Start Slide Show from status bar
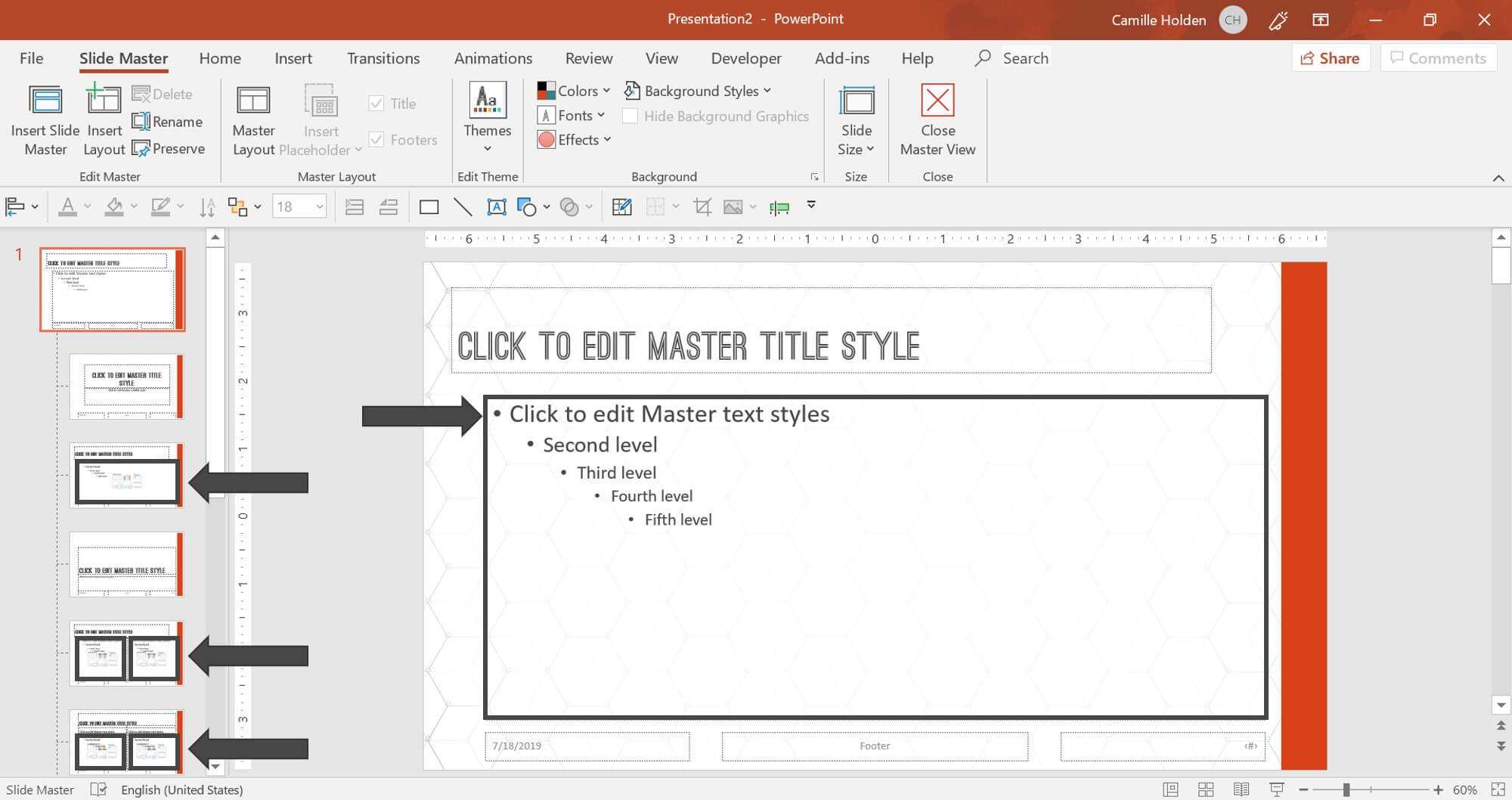The width and height of the screenshot is (1512, 800). 1276,789
